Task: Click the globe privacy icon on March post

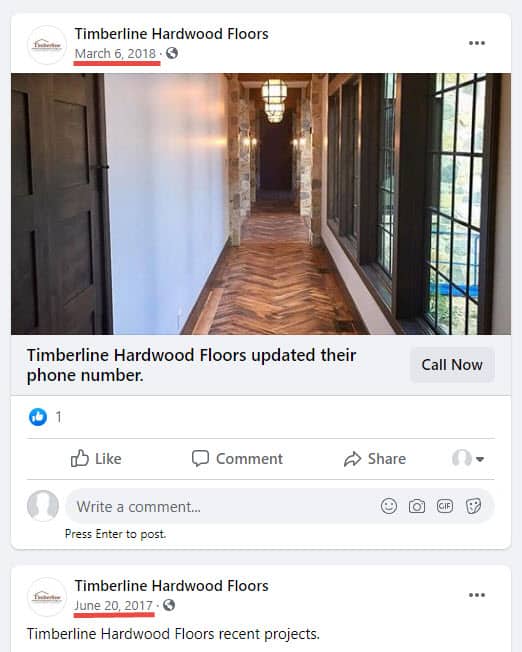Action: [172, 53]
